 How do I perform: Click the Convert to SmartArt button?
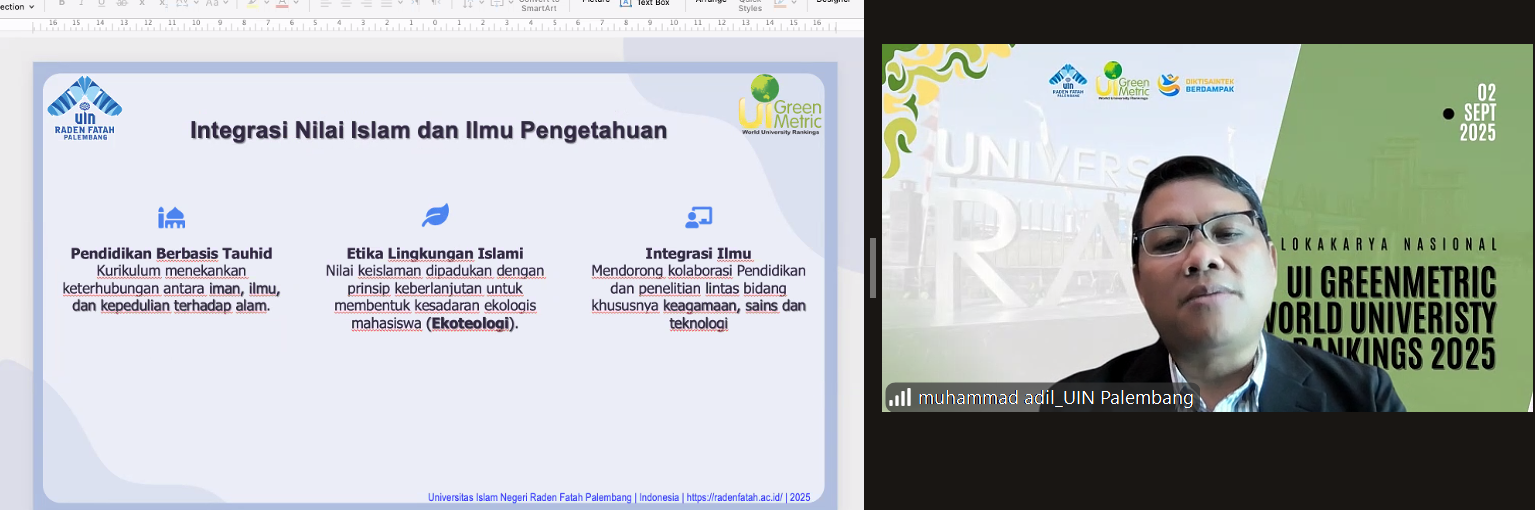click(x=538, y=6)
